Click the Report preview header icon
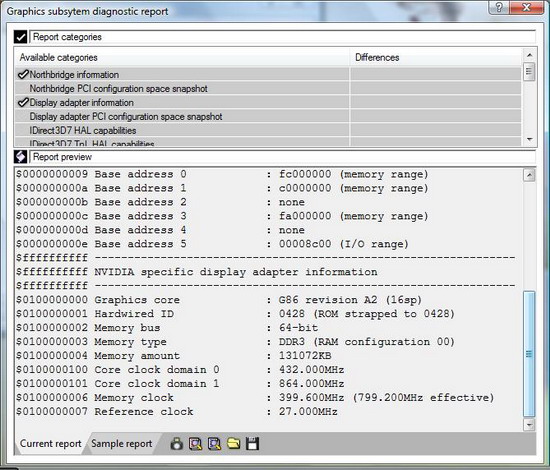Image resolution: width=550 pixels, height=470 pixels. (x=21, y=156)
